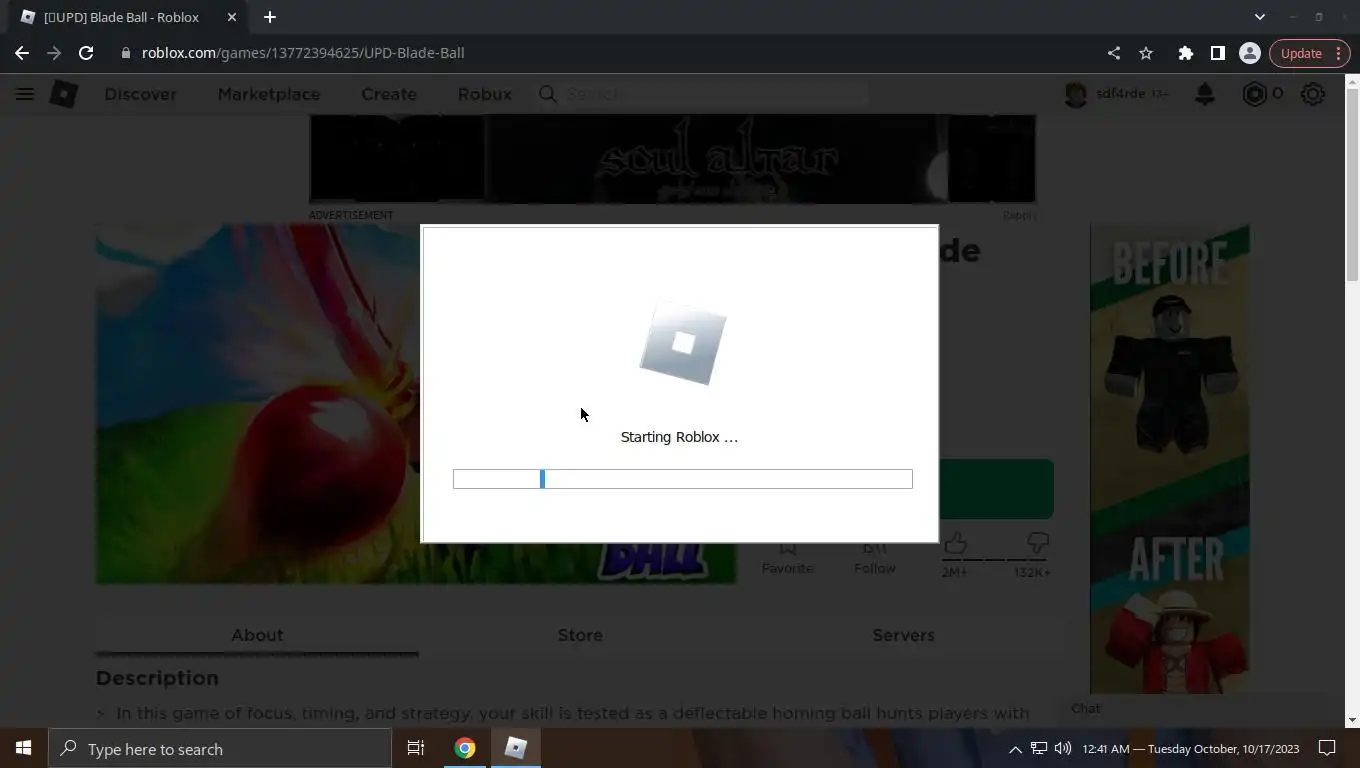1360x768 pixels.
Task: Click the Roblox logo home icon
Action: pos(64,94)
